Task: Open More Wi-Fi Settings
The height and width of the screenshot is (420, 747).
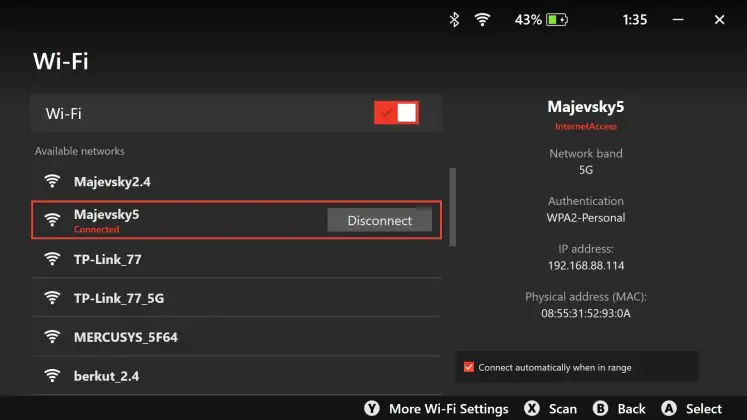Action: pyautogui.click(x=448, y=409)
